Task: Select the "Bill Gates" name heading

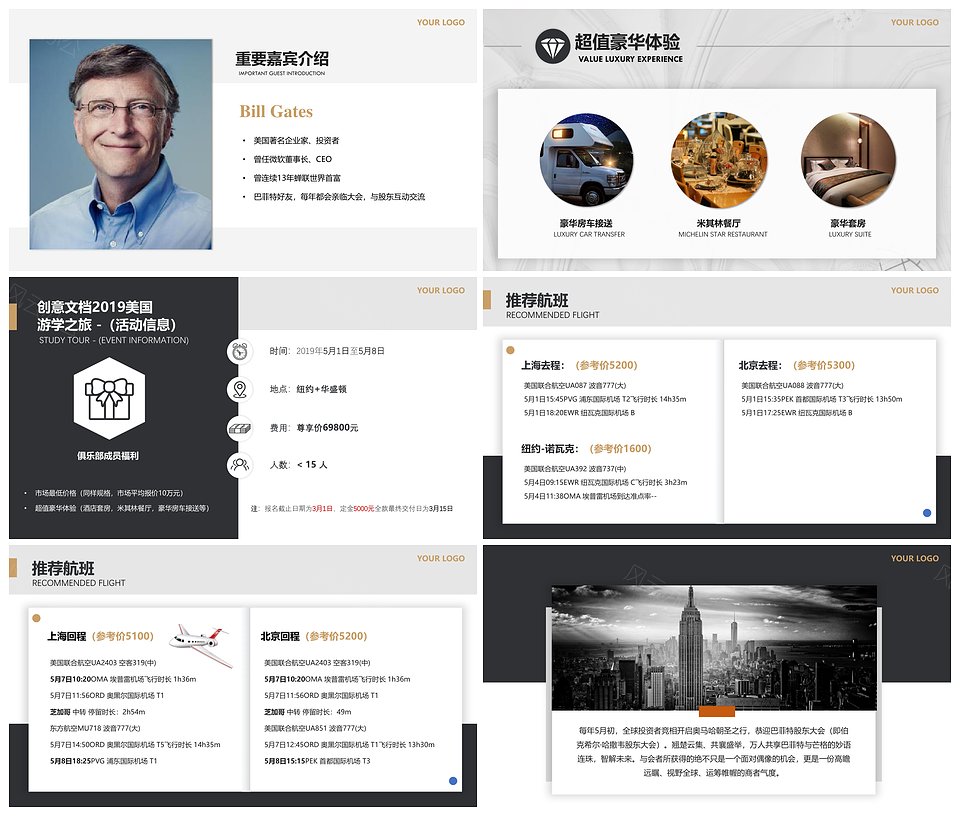Action: [276, 111]
